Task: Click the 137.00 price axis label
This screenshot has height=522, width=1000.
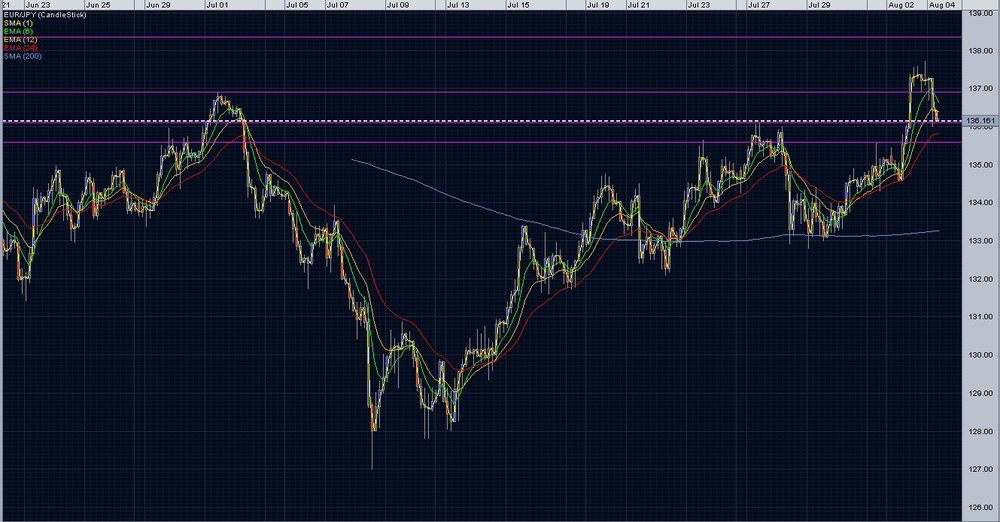Action: click(x=981, y=89)
